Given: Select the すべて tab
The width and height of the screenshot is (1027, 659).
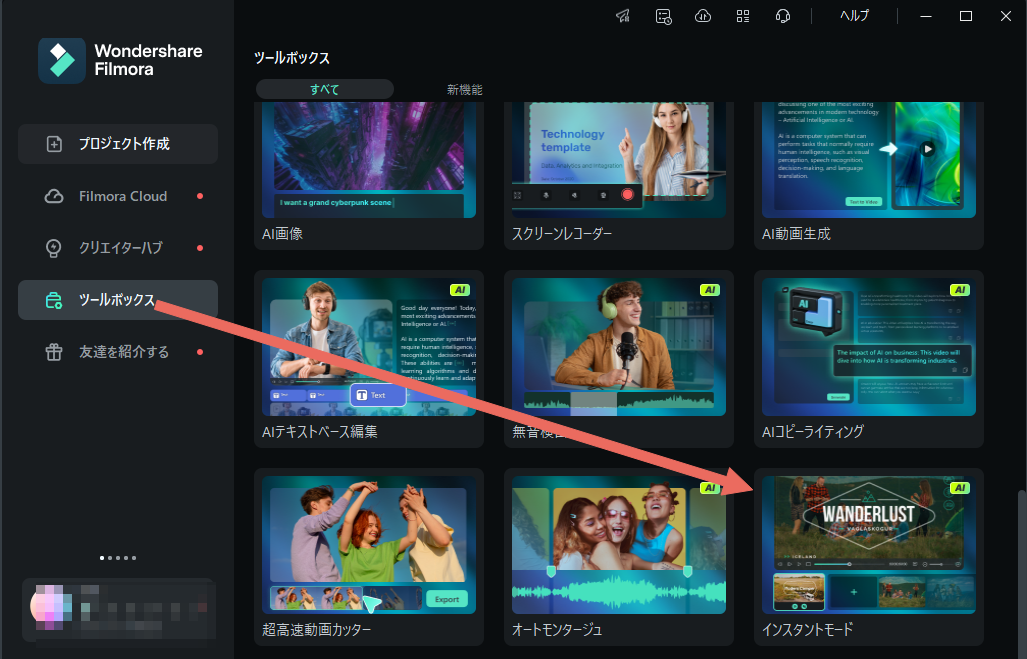Looking at the screenshot, I should [x=325, y=89].
